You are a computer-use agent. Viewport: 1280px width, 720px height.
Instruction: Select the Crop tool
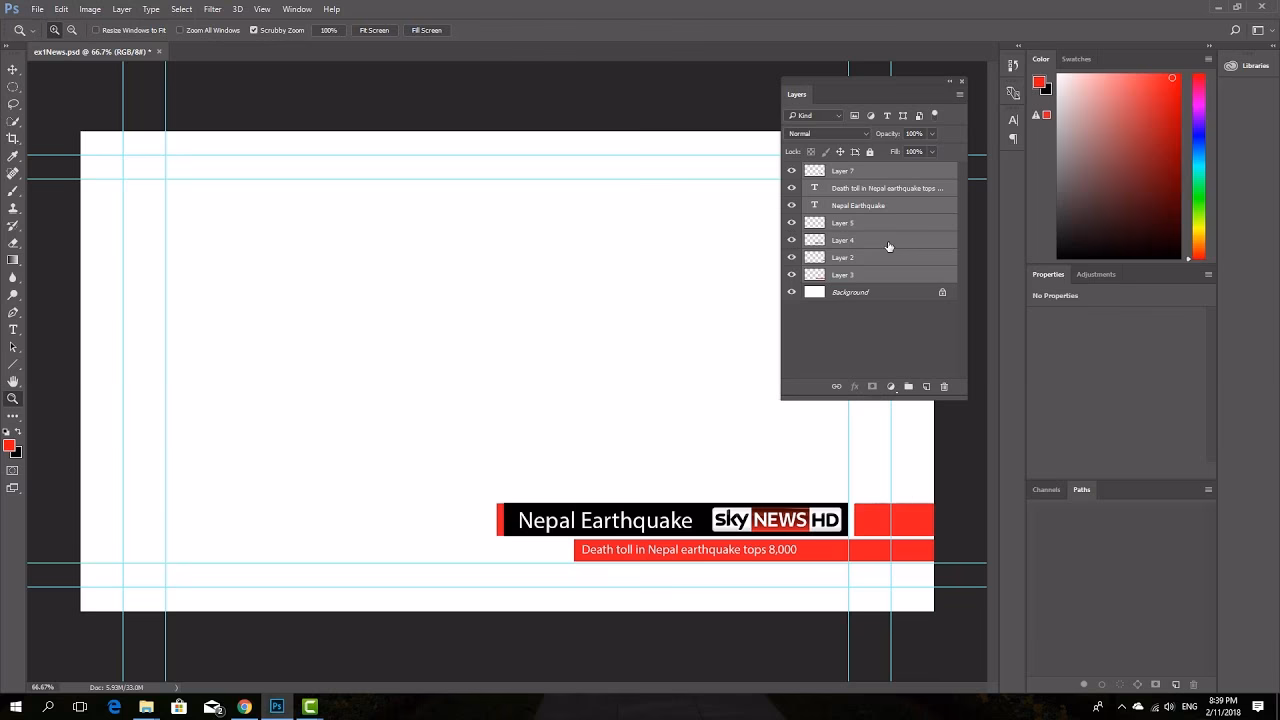13,139
